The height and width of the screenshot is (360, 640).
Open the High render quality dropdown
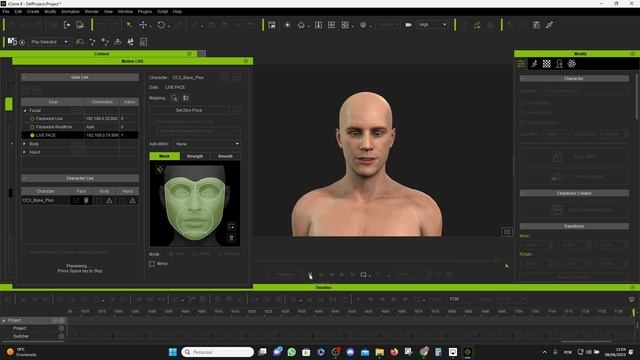(x=432, y=25)
